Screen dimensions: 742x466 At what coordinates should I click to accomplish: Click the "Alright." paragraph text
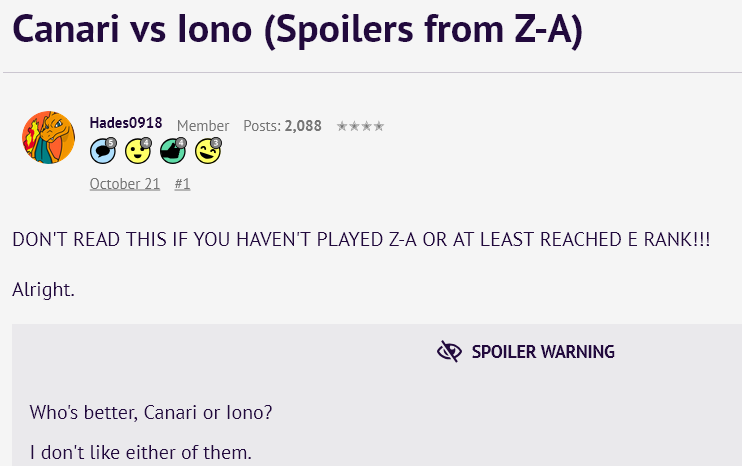coord(43,290)
